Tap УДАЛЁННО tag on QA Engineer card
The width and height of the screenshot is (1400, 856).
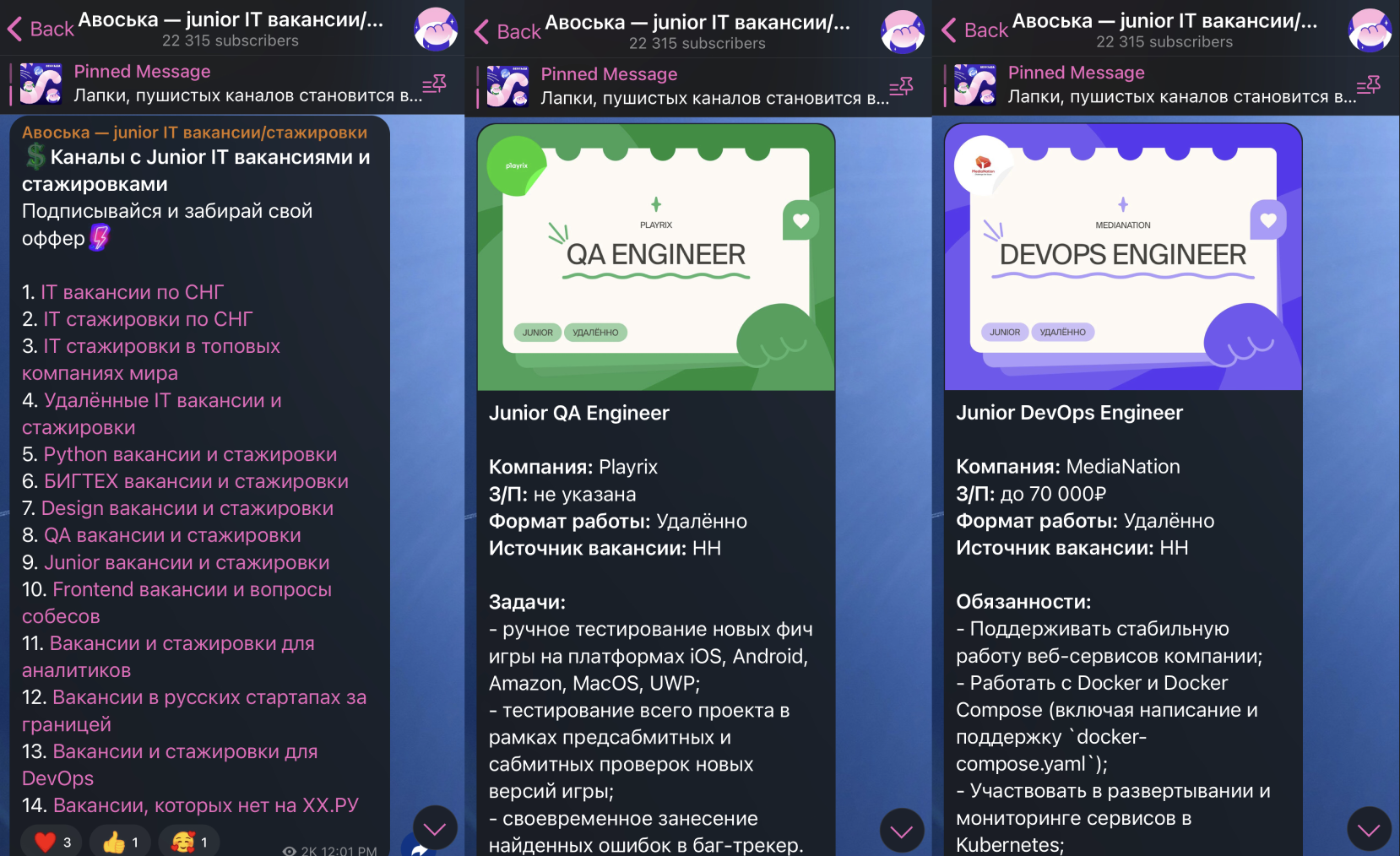595,333
